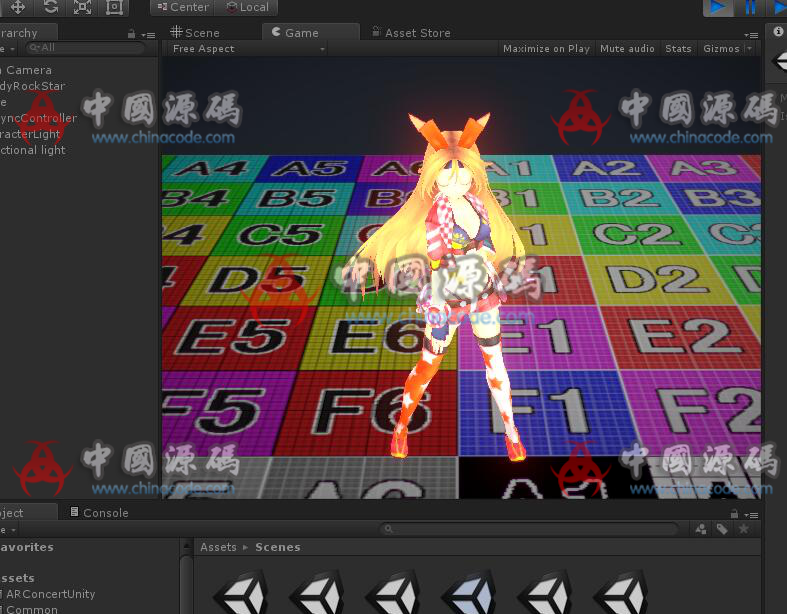Screen dimensions: 787x614
Task: Select the ctional light object in Hierarchy
Action: [x=33, y=150]
